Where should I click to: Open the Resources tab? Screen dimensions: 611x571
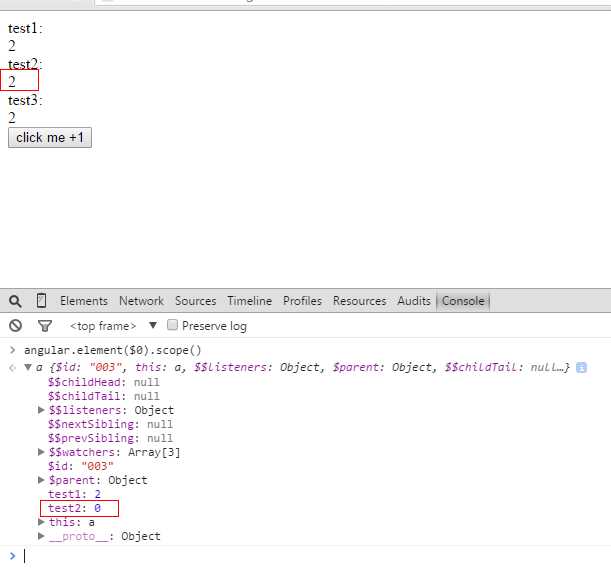click(x=360, y=301)
